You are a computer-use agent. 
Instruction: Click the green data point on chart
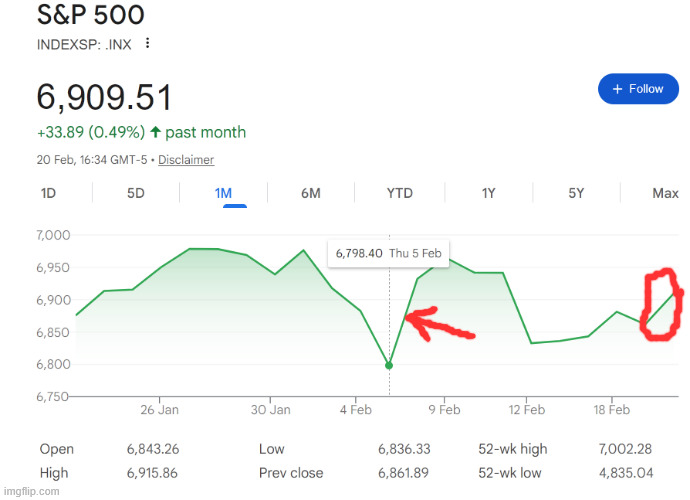click(389, 365)
